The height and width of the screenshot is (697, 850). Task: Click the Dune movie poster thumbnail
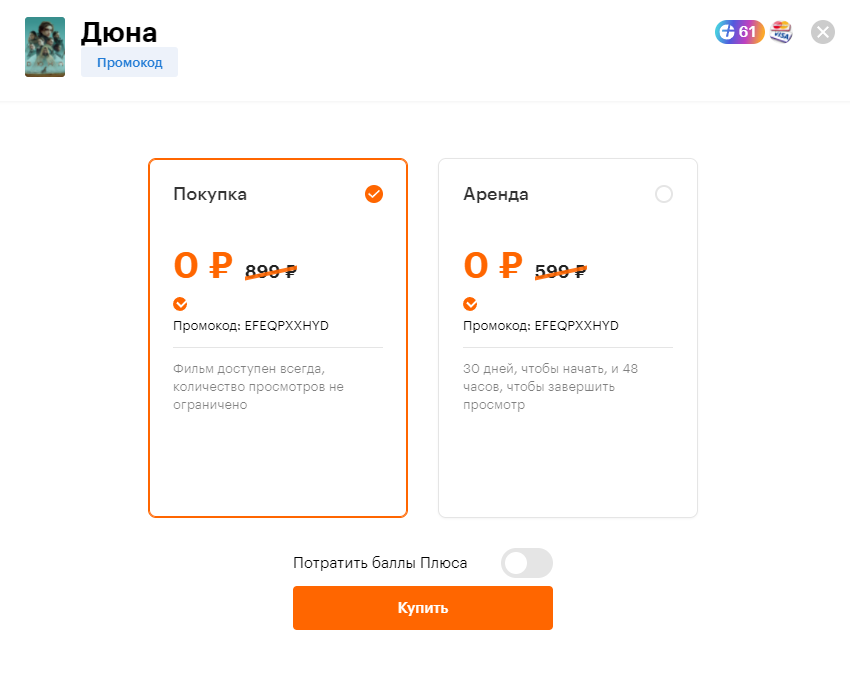[44, 47]
